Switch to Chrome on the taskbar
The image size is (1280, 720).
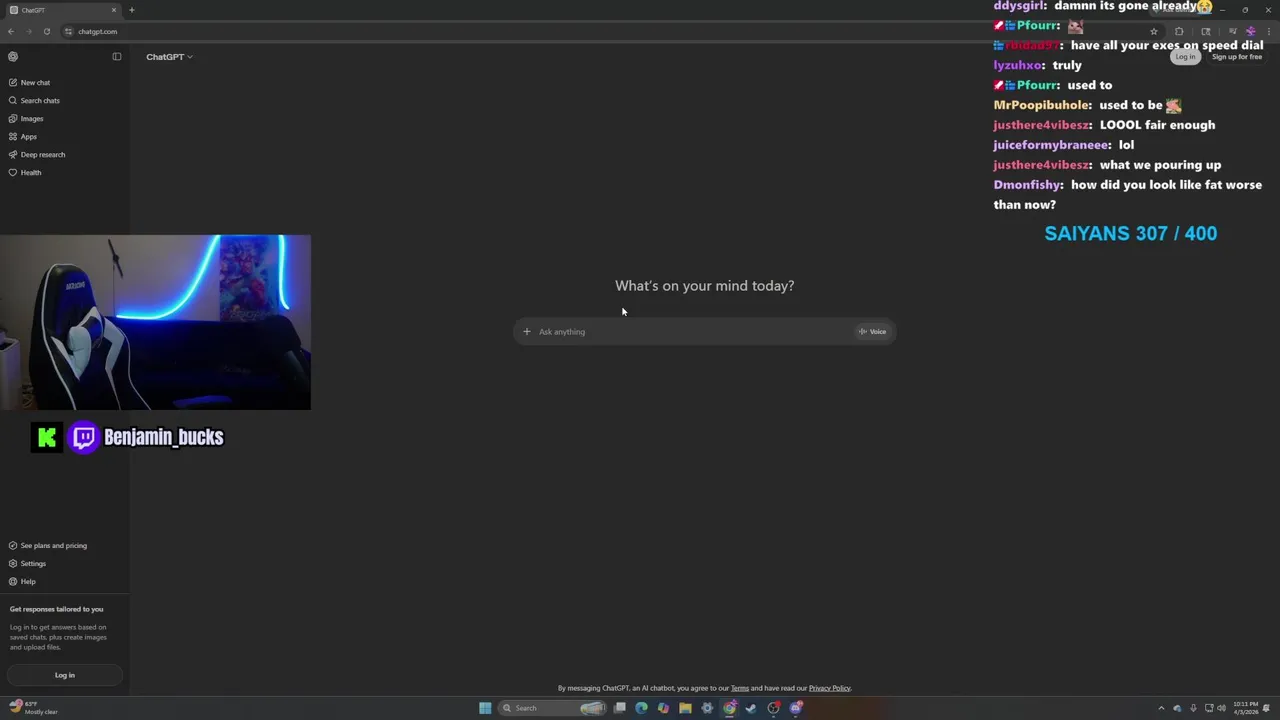(729, 708)
